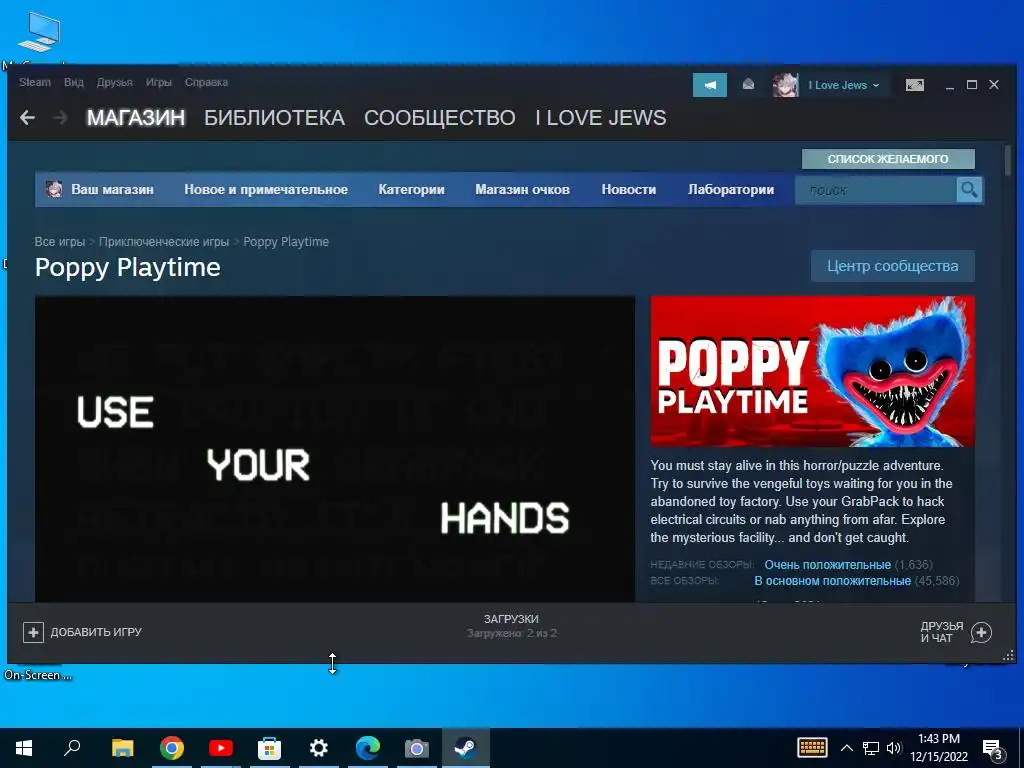This screenshot has width=1024, height=768.
Task: Open the Центр сообщества button
Action: point(893,266)
